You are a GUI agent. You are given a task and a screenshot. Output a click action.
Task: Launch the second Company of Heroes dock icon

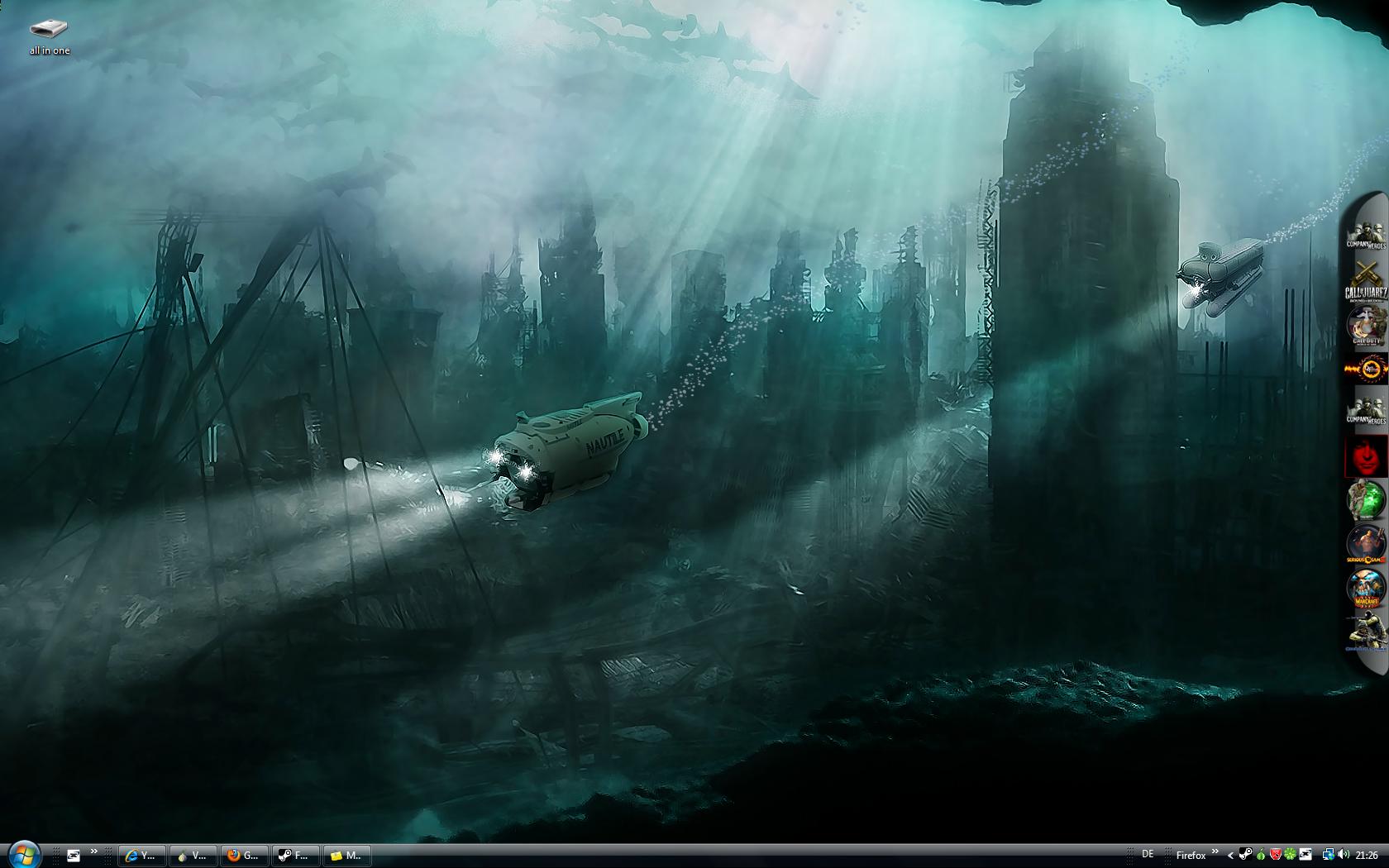pos(1366,411)
